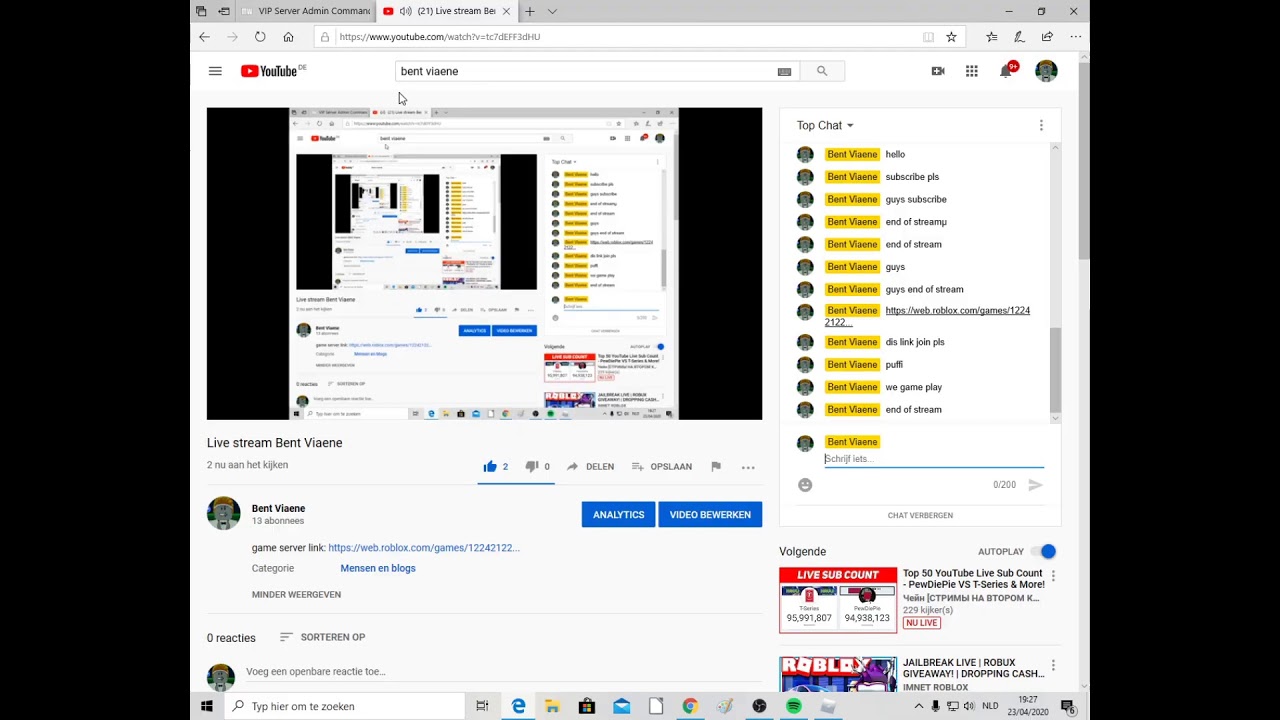
Task: Set these tabs aside
Action: pos(223,11)
